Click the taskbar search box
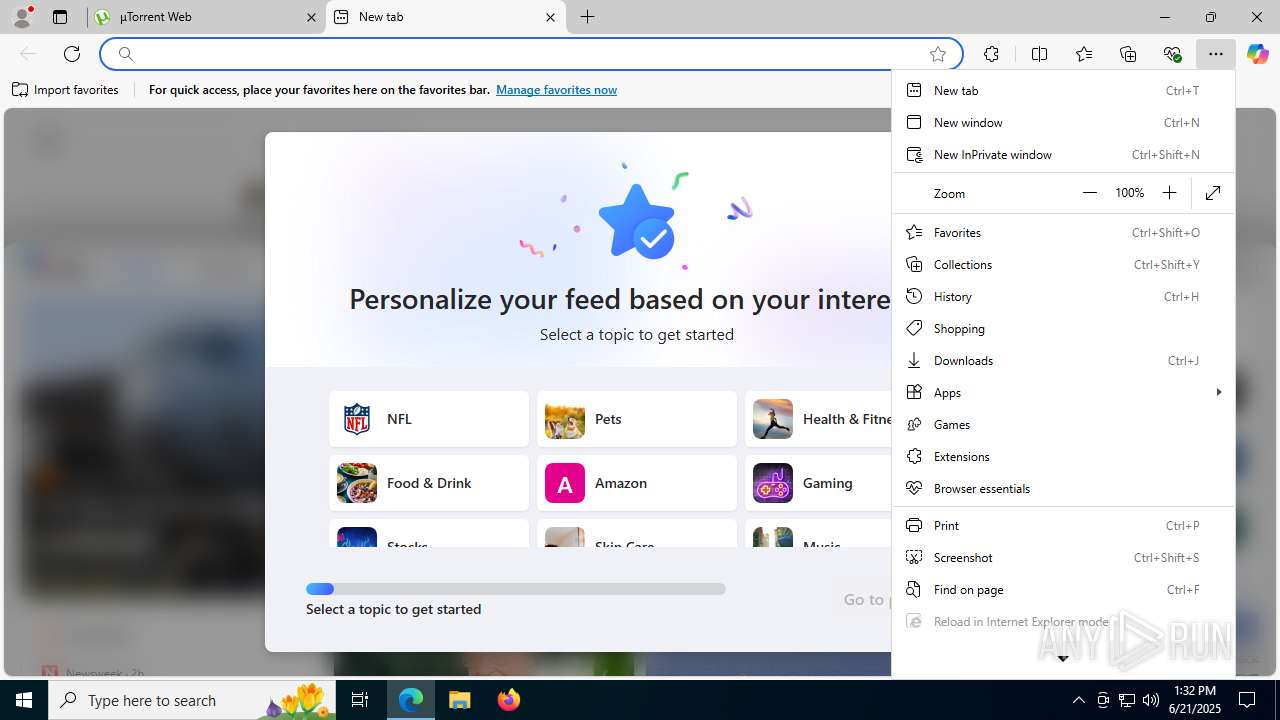Image resolution: width=1280 pixels, height=720 pixels. pos(192,700)
